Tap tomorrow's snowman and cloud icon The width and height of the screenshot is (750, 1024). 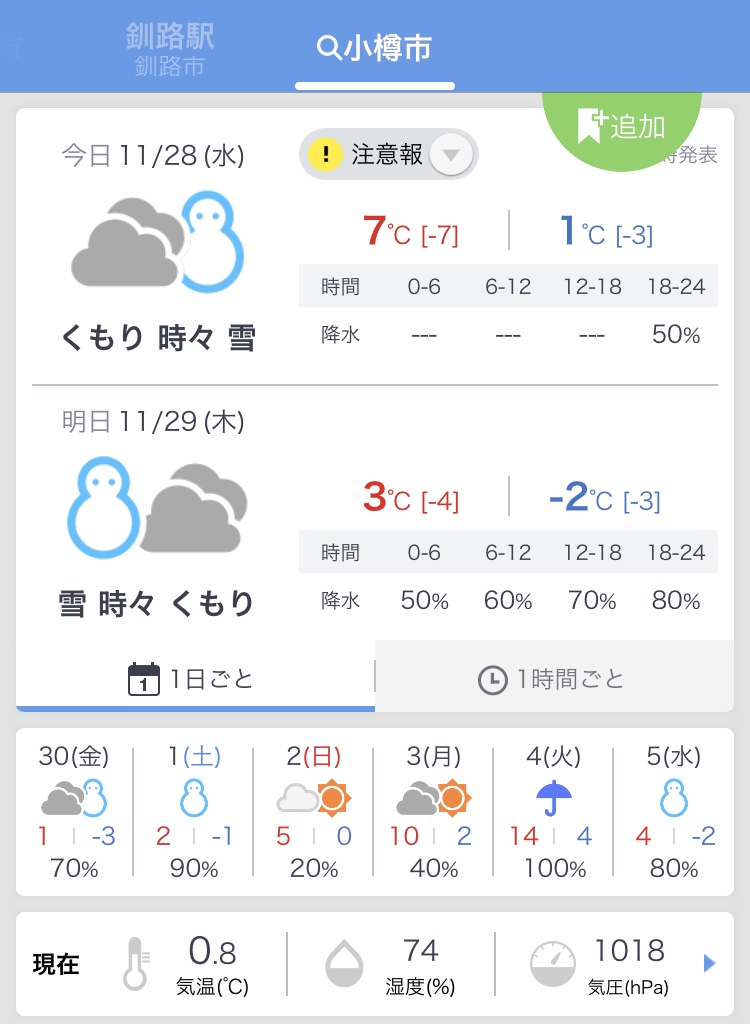point(157,507)
